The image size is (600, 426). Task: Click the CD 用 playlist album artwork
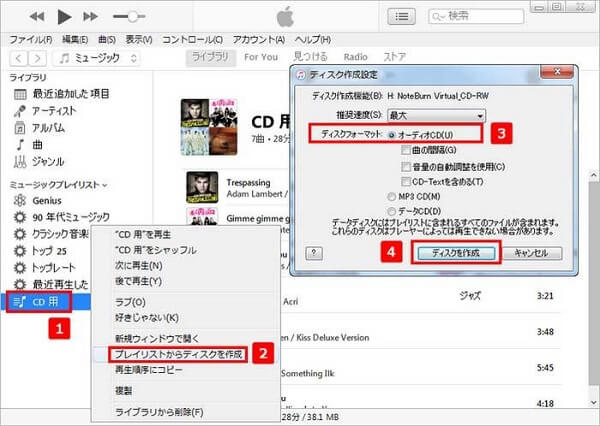(x=209, y=127)
